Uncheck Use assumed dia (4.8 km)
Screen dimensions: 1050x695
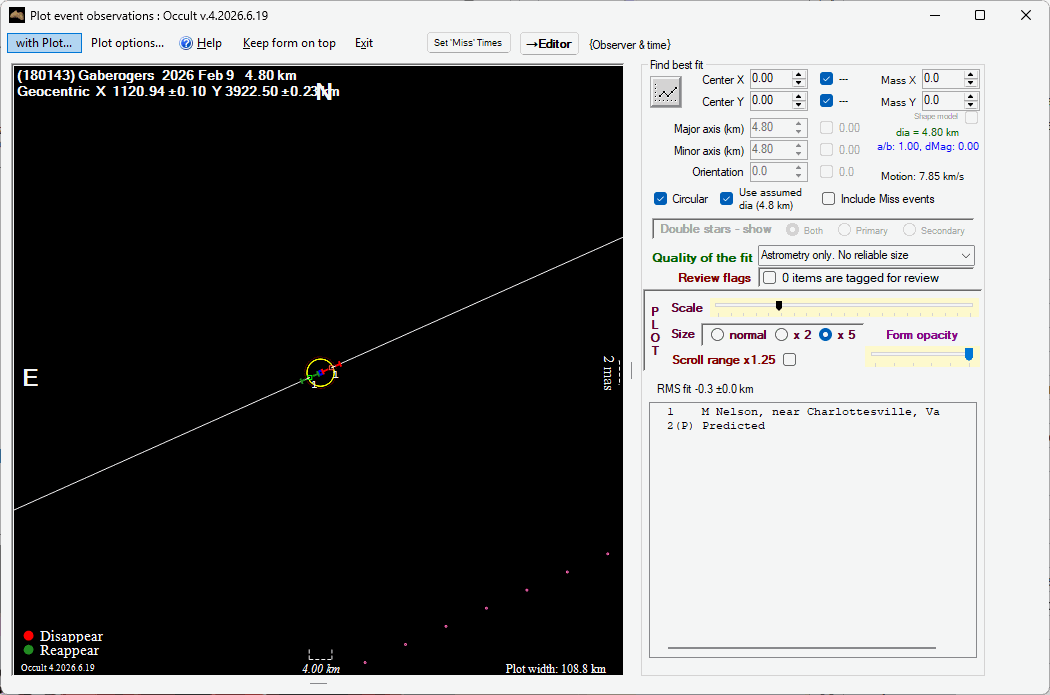pos(727,199)
